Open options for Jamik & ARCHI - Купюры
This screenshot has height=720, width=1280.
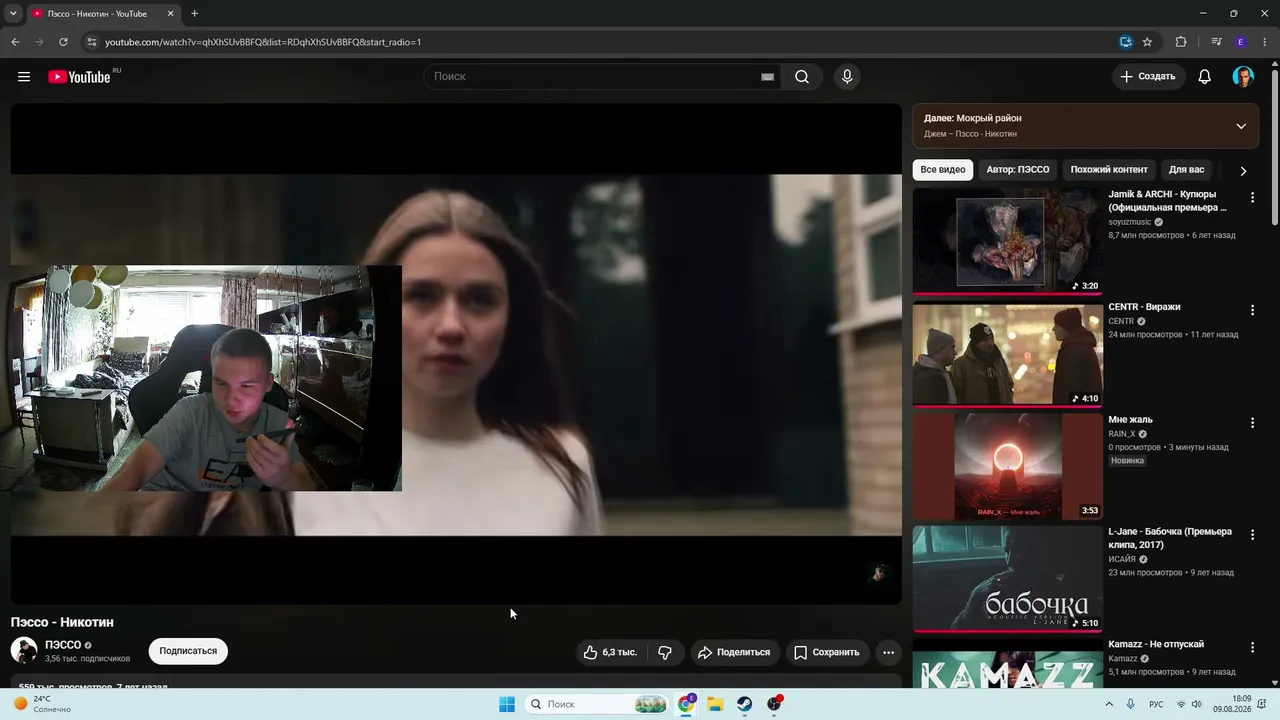pyautogui.click(x=1252, y=198)
